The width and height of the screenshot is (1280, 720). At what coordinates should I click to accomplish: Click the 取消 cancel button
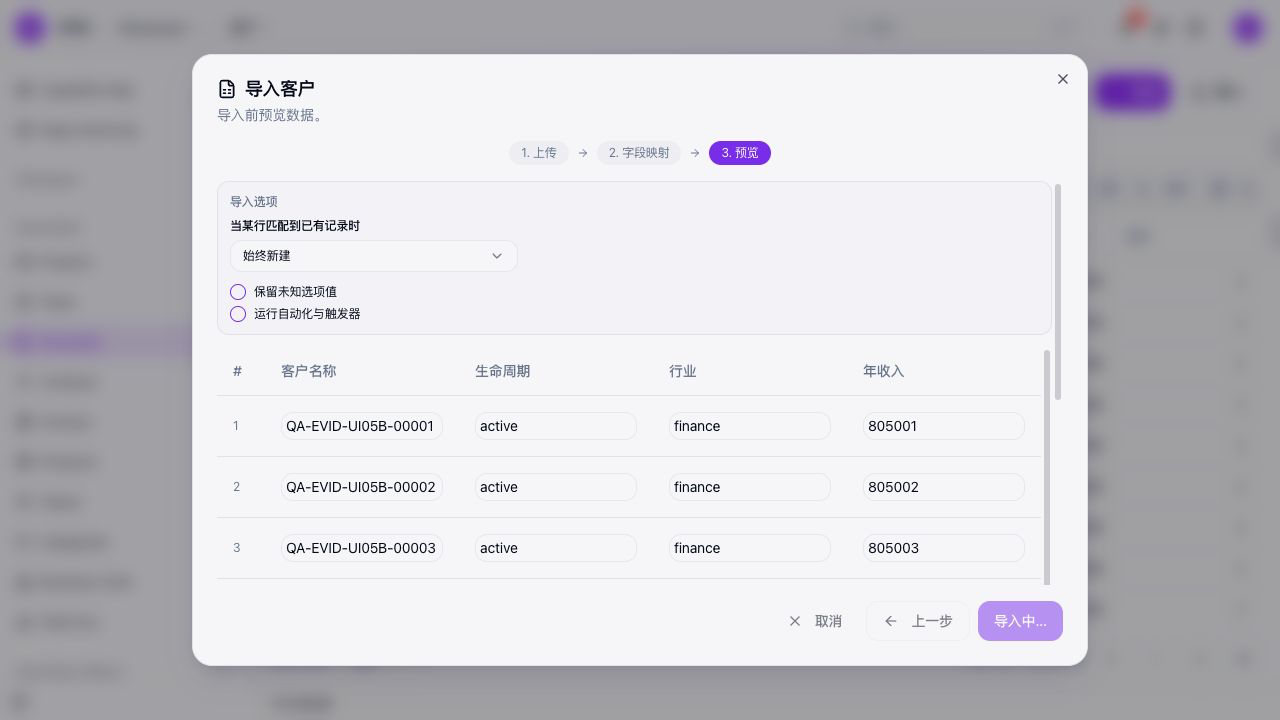(815, 621)
